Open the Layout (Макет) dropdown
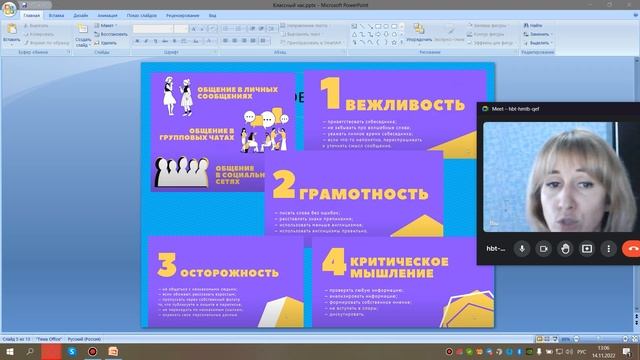The image size is (640, 360). (x=106, y=26)
